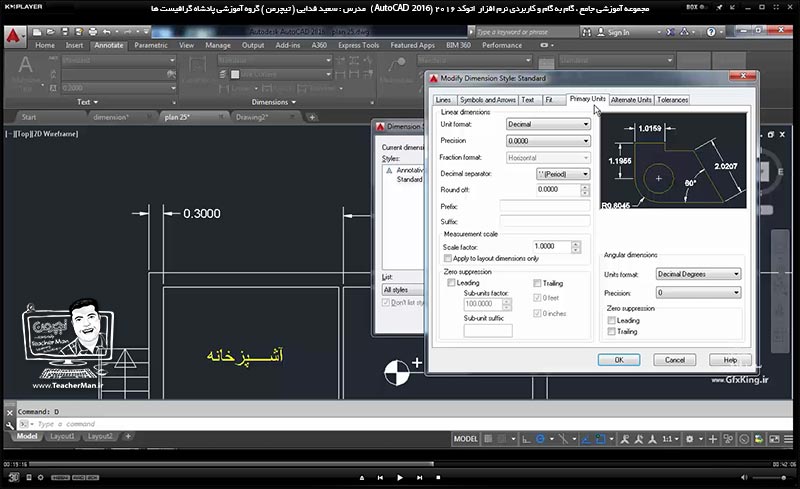The image size is (800, 489).
Task: Enable Apply to layout dimensions only
Action: pyautogui.click(x=447, y=258)
